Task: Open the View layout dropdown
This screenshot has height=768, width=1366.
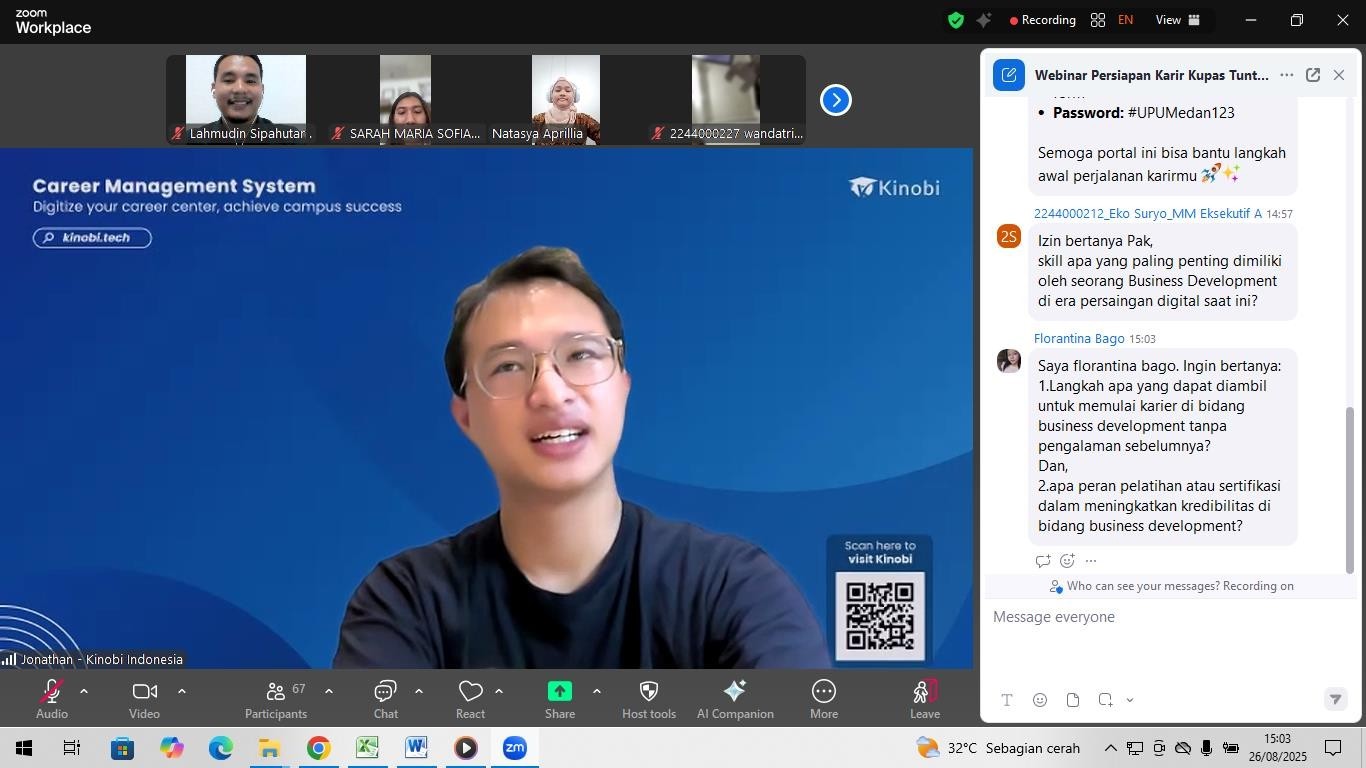Action: 1178,20
